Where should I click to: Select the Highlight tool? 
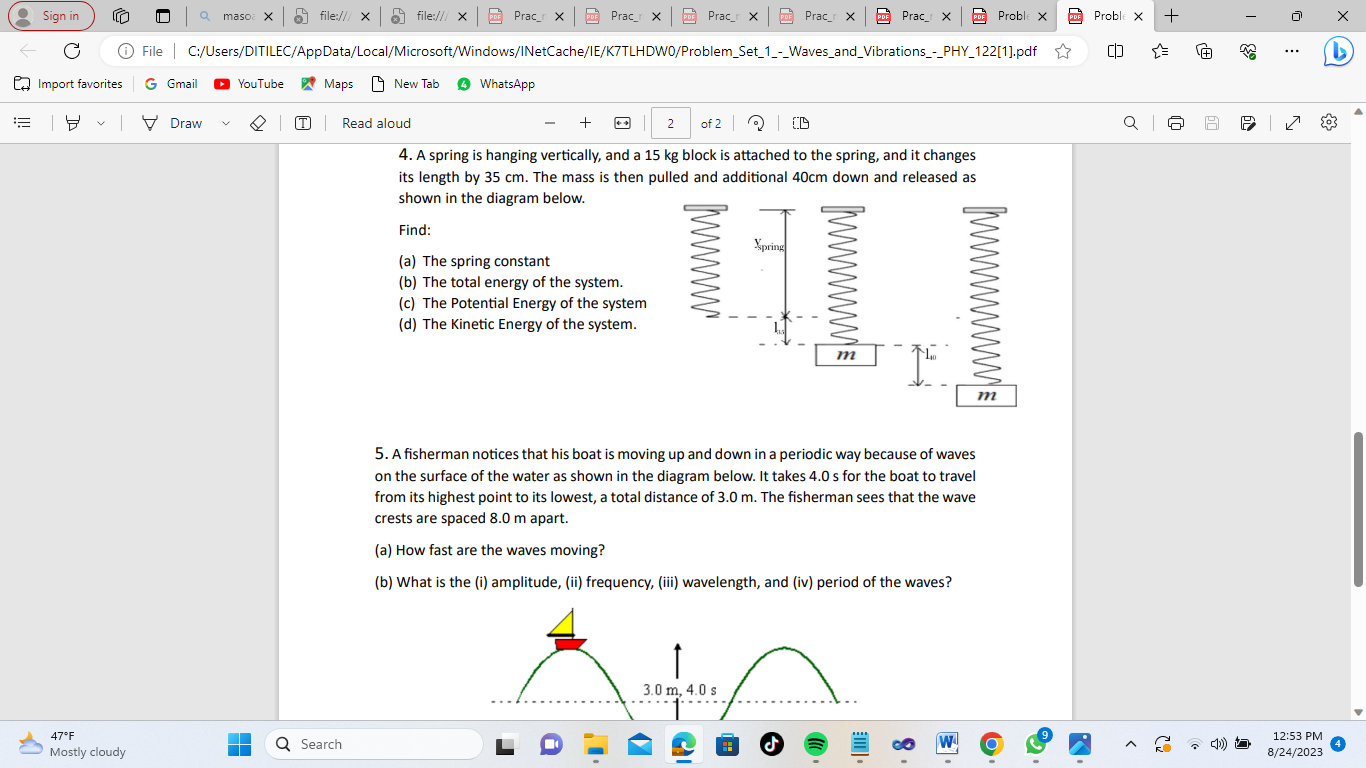[71, 123]
